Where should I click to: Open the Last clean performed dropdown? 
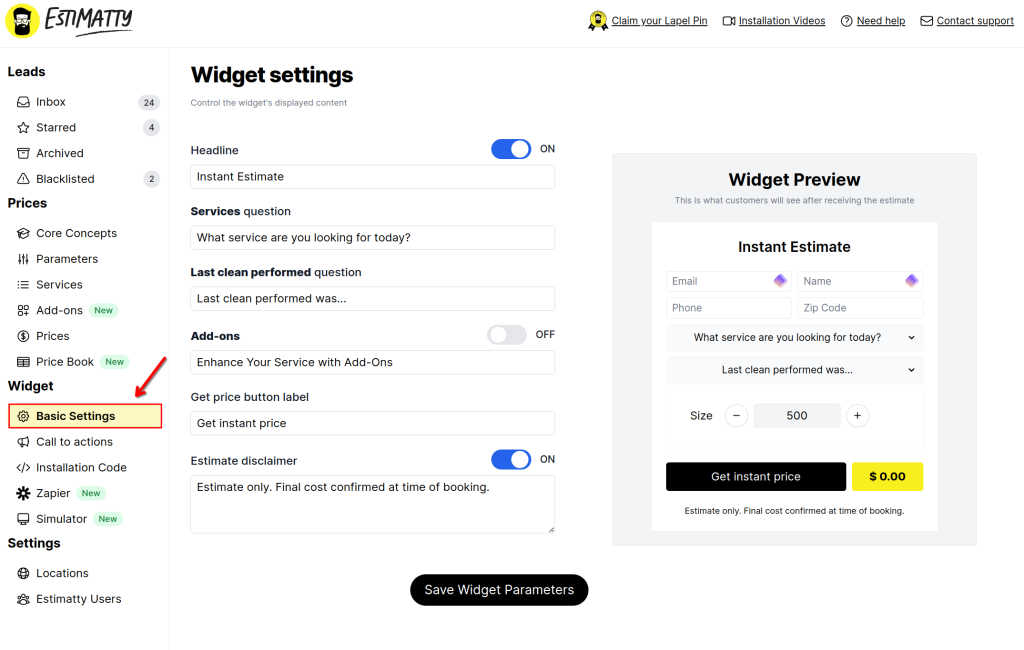coord(794,370)
